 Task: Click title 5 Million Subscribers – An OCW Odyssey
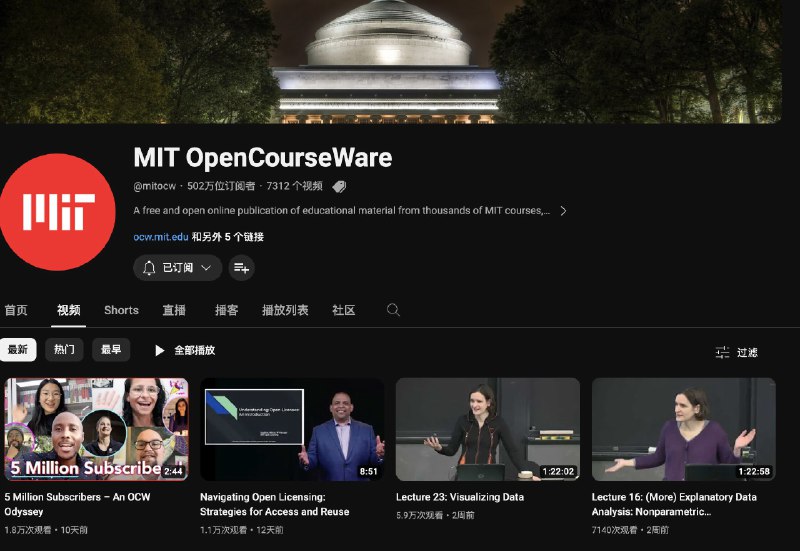[x=78, y=504]
